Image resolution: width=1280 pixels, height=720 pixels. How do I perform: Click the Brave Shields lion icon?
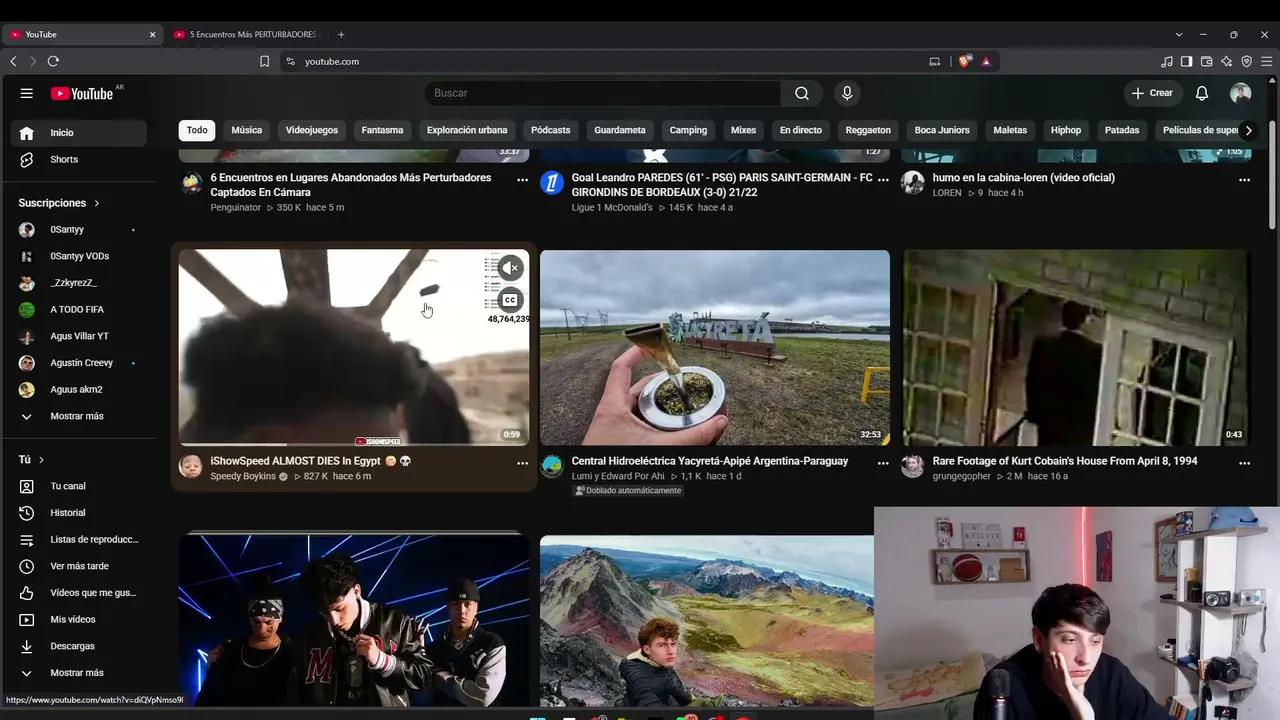[x=964, y=61]
